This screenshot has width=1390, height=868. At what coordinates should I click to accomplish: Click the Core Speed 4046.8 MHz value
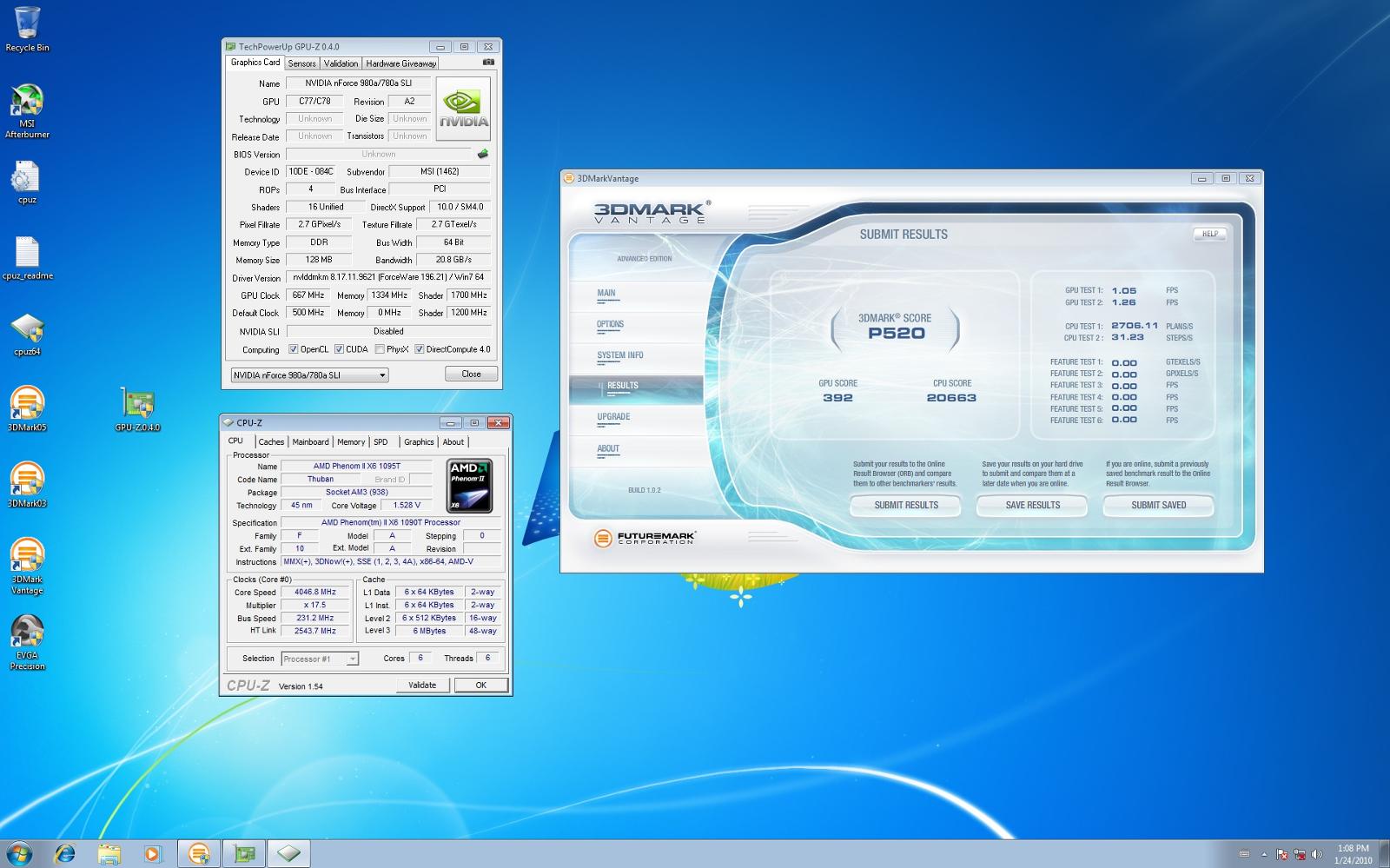coord(315,593)
